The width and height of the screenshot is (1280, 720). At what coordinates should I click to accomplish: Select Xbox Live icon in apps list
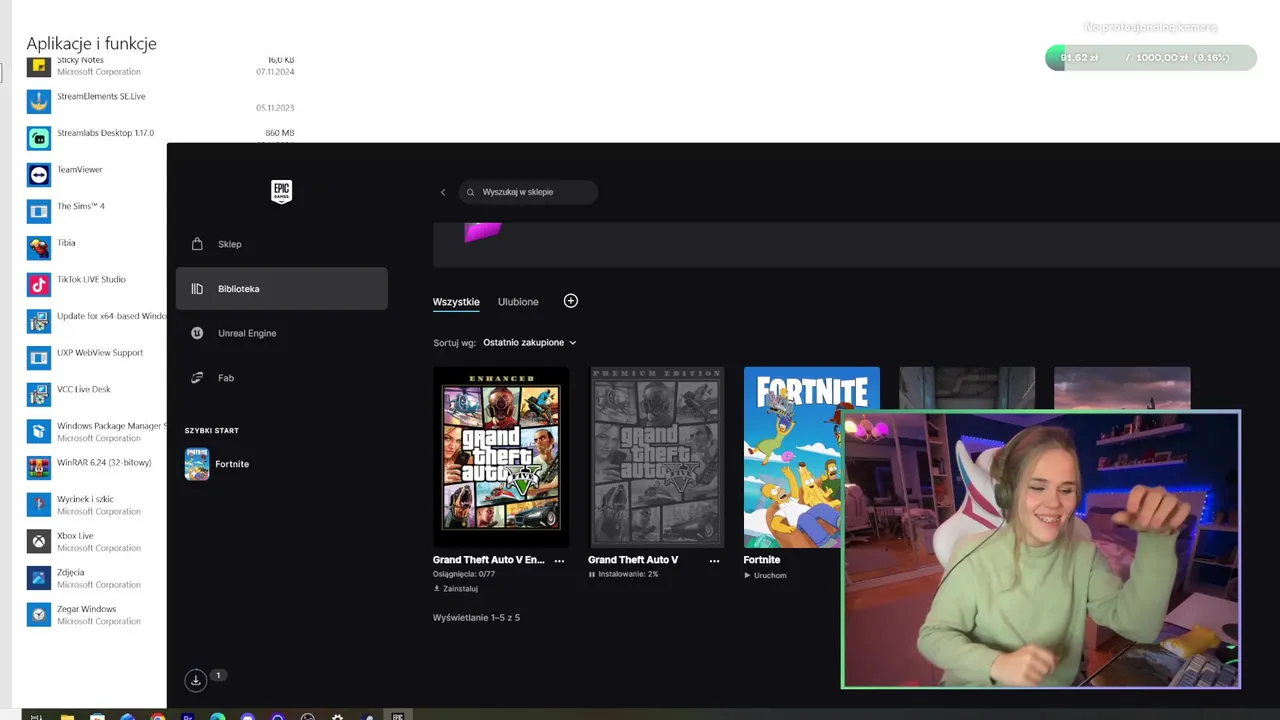tap(38, 542)
